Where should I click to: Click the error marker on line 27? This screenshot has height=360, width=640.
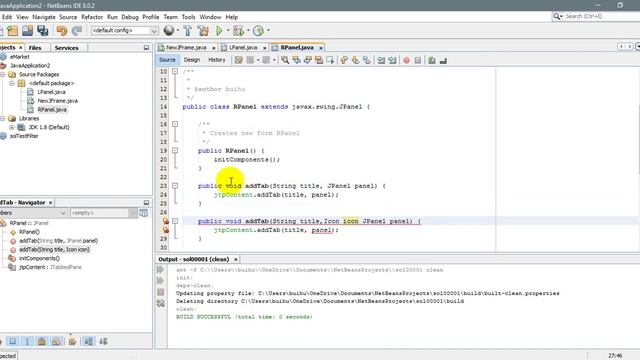pyautogui.click(x=166, y=221)
